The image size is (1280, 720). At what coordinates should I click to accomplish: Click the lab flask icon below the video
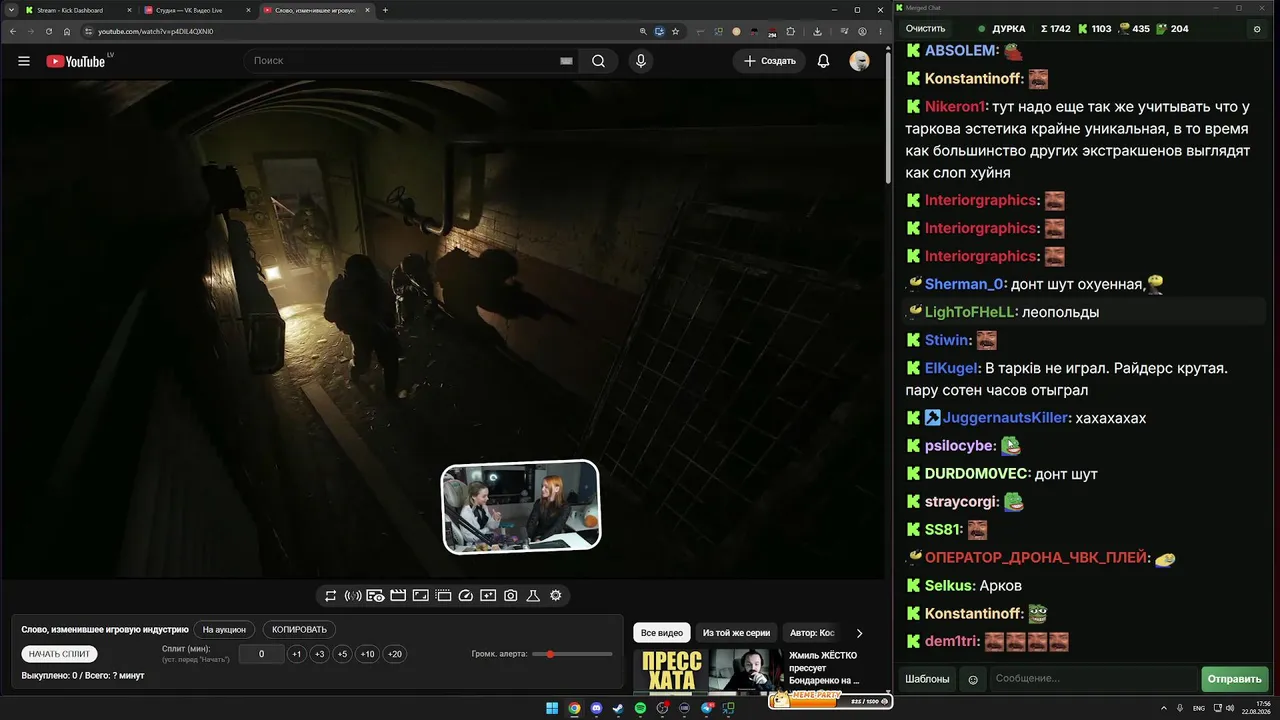533,596
